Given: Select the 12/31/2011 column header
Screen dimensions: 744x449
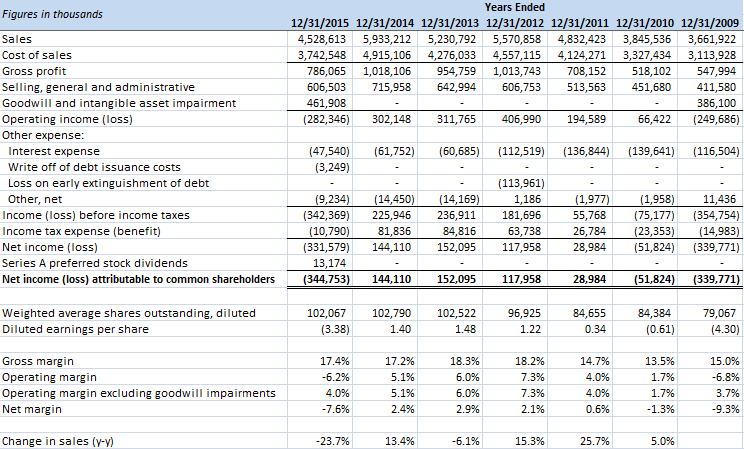Looking at the screenshot, I should [580, 23].
